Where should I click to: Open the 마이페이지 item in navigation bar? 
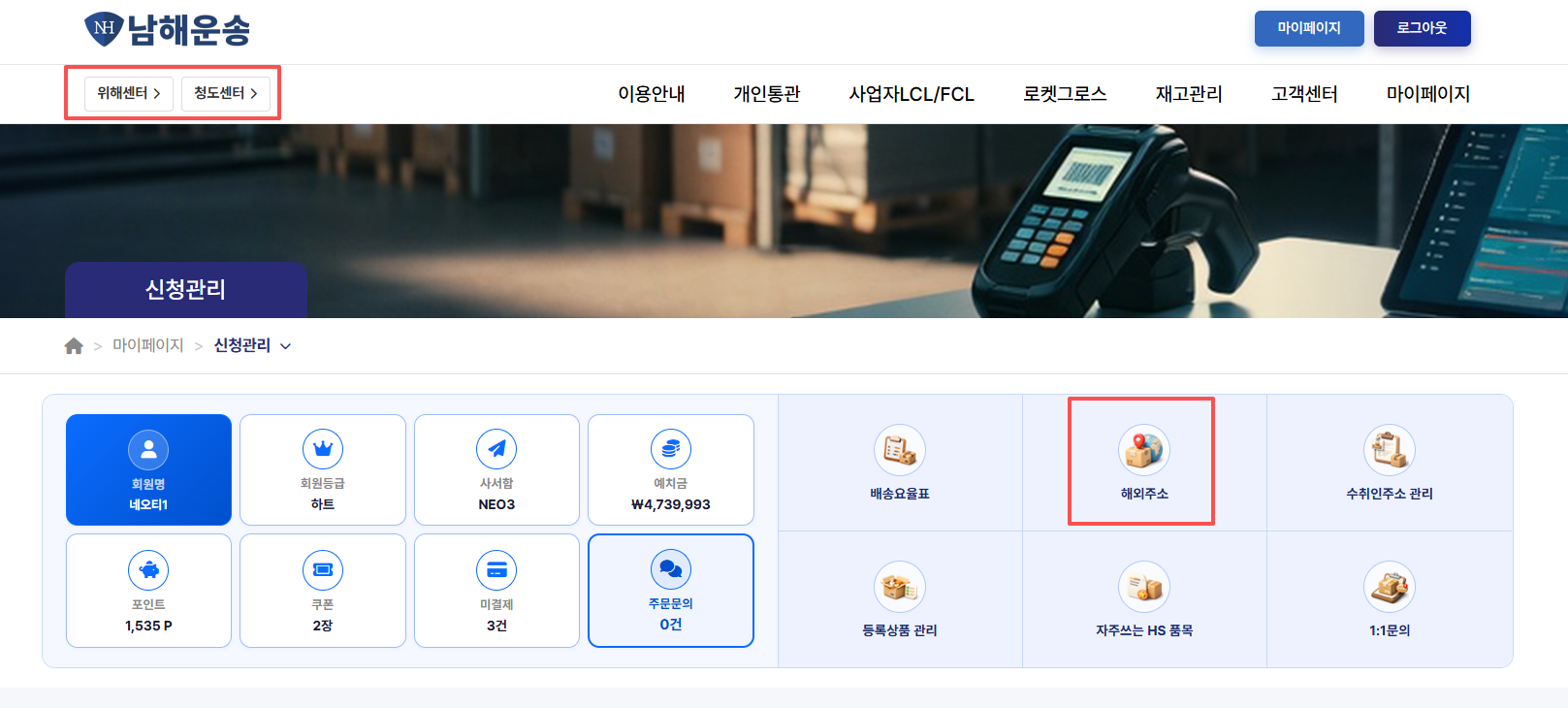(1428, 94)
